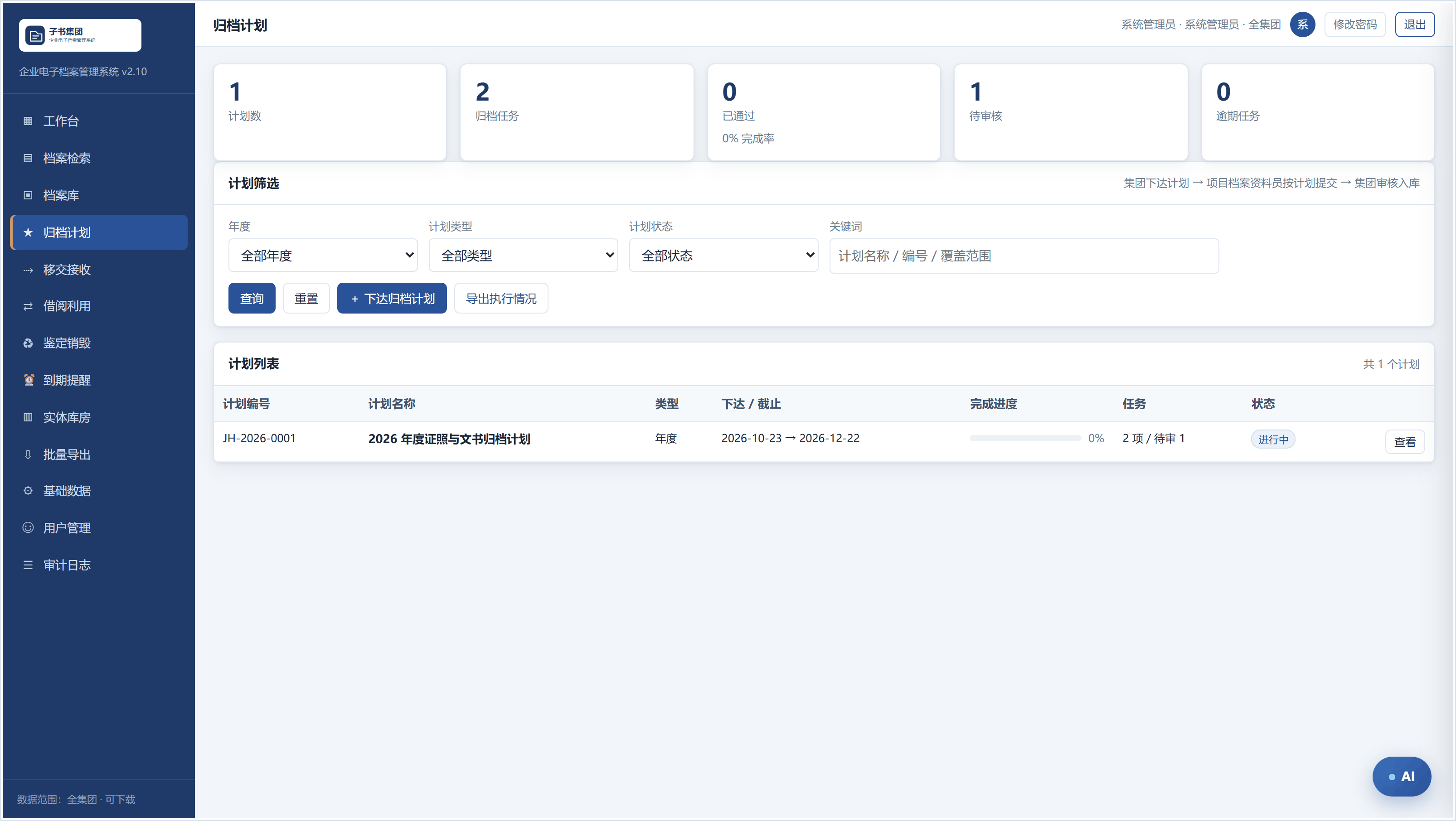This screenshot has height=821, width=1456.
Task: Click the 档案检索 sidebar icon
Action: (x=28, y=158)
